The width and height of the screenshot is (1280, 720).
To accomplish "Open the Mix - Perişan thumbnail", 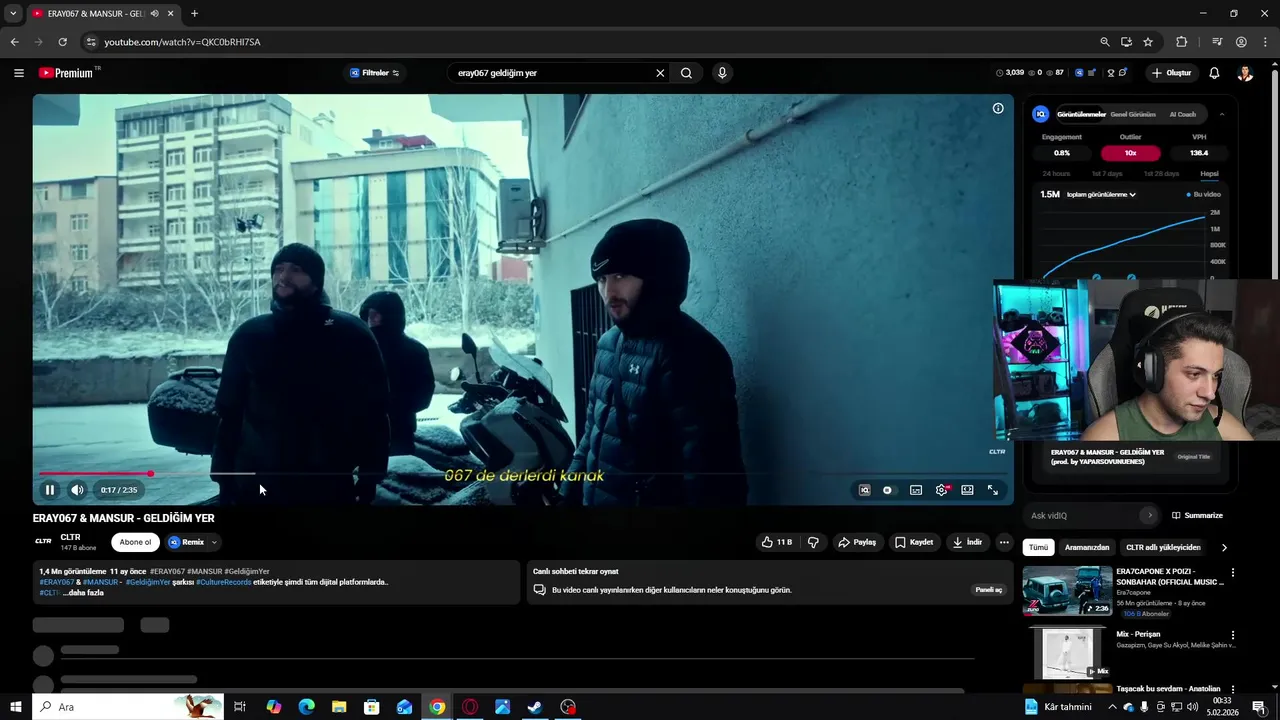I will coord(1067,652).
